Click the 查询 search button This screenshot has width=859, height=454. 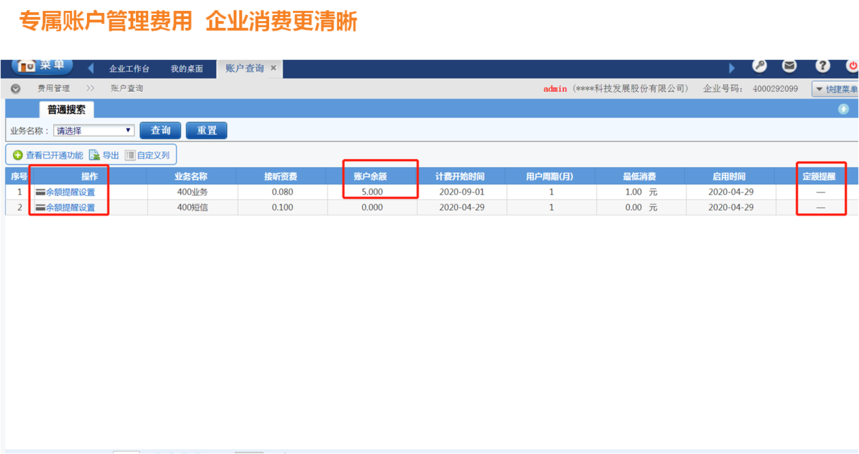point(160,130)
